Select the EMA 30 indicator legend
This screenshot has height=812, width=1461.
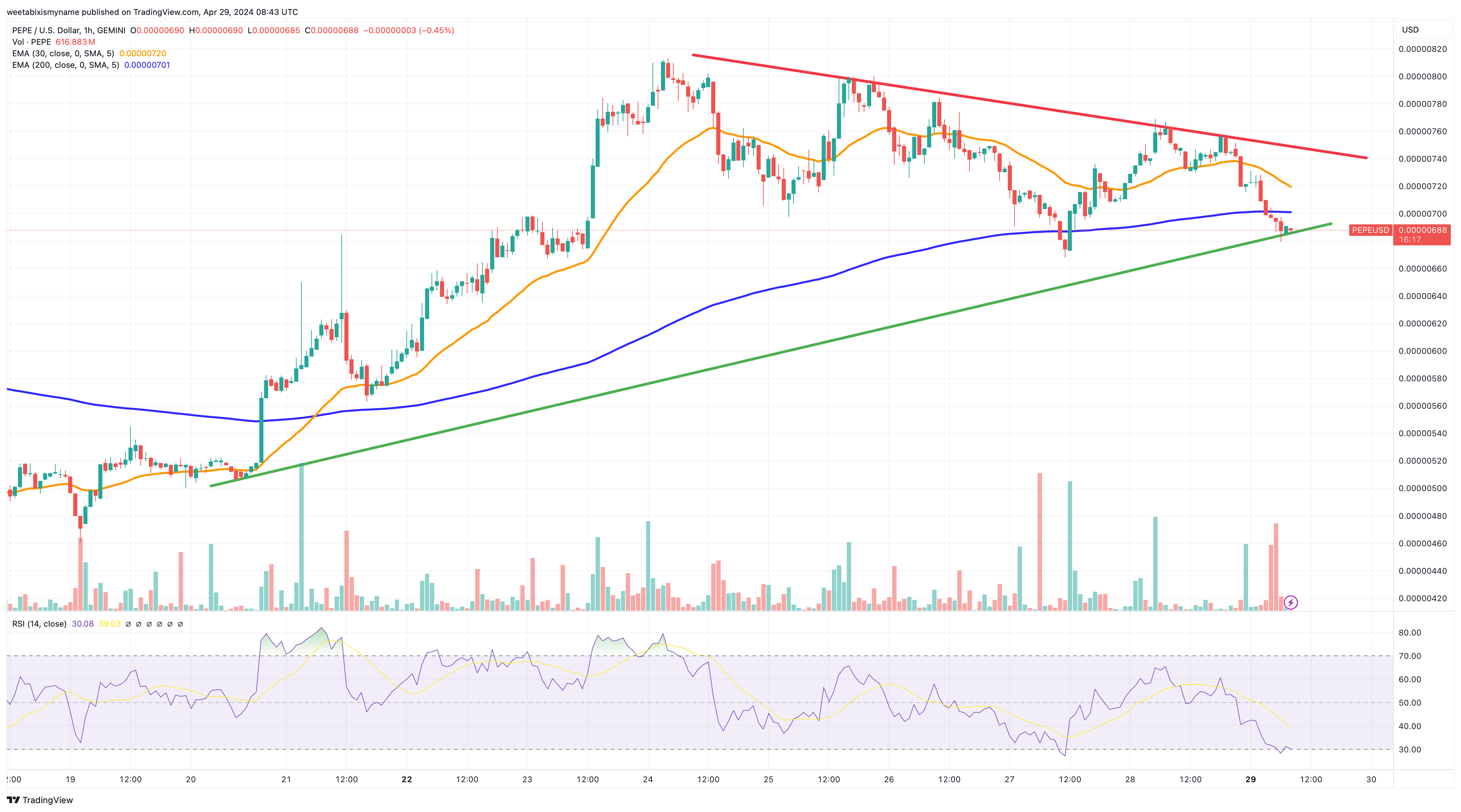coord(62,53)
